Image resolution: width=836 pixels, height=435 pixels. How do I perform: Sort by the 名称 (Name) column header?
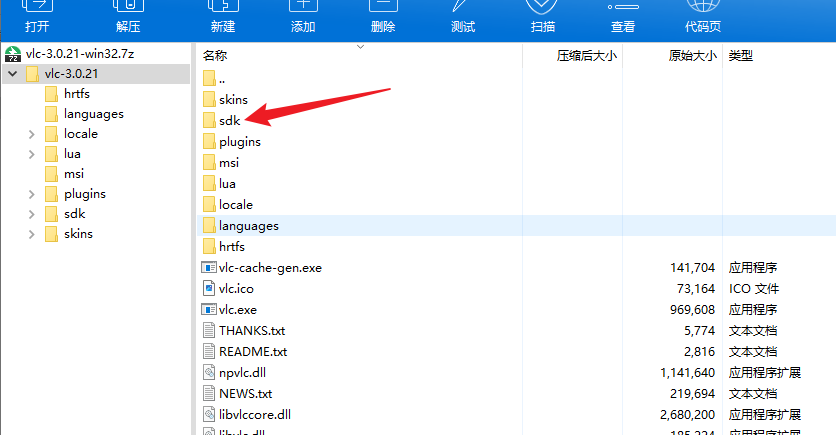(x=215, y=56)
